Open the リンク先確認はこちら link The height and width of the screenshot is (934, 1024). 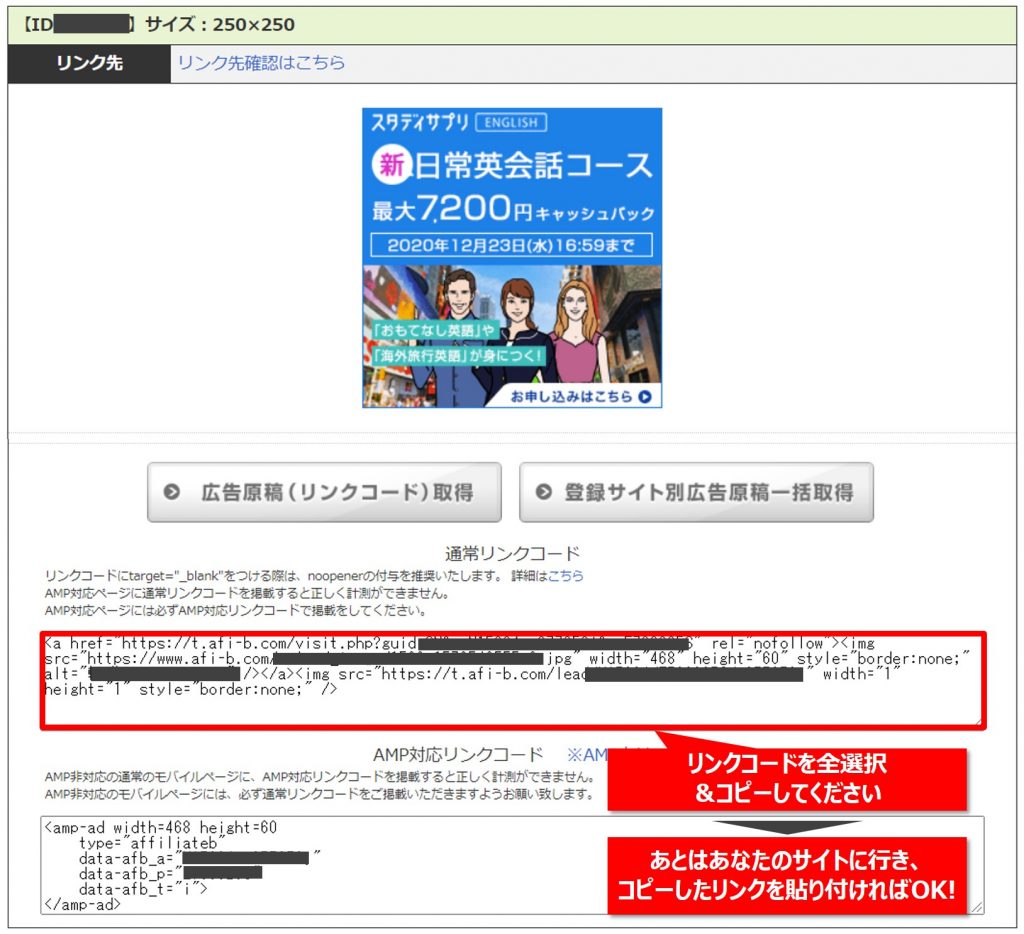click(261, 62)
